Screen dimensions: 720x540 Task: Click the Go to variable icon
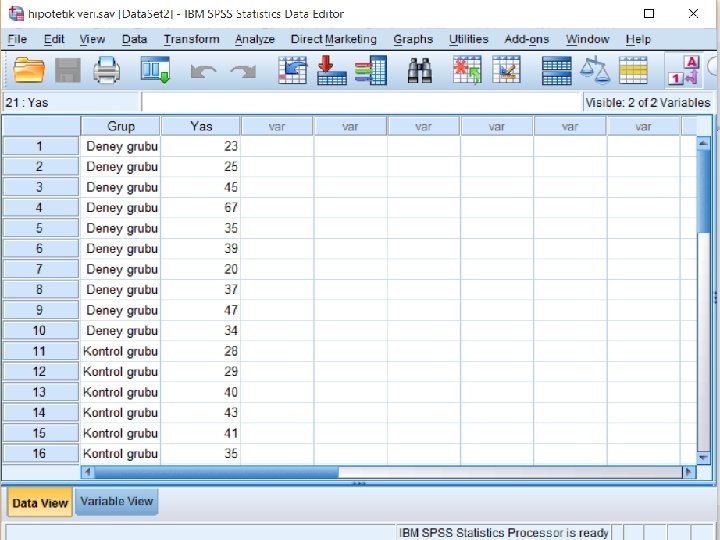[x=332, y=70]
